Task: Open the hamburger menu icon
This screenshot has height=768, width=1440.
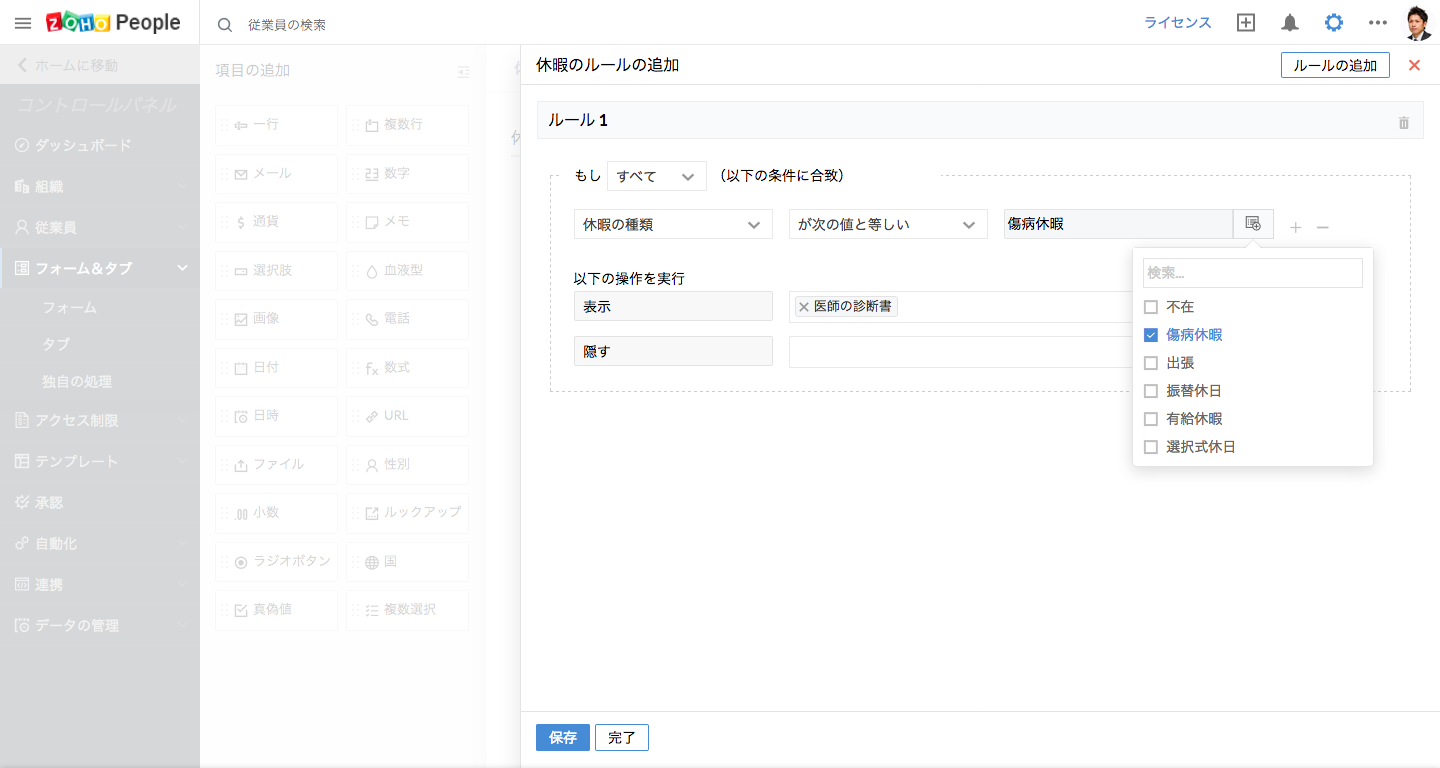Action: tap(23, 23)
